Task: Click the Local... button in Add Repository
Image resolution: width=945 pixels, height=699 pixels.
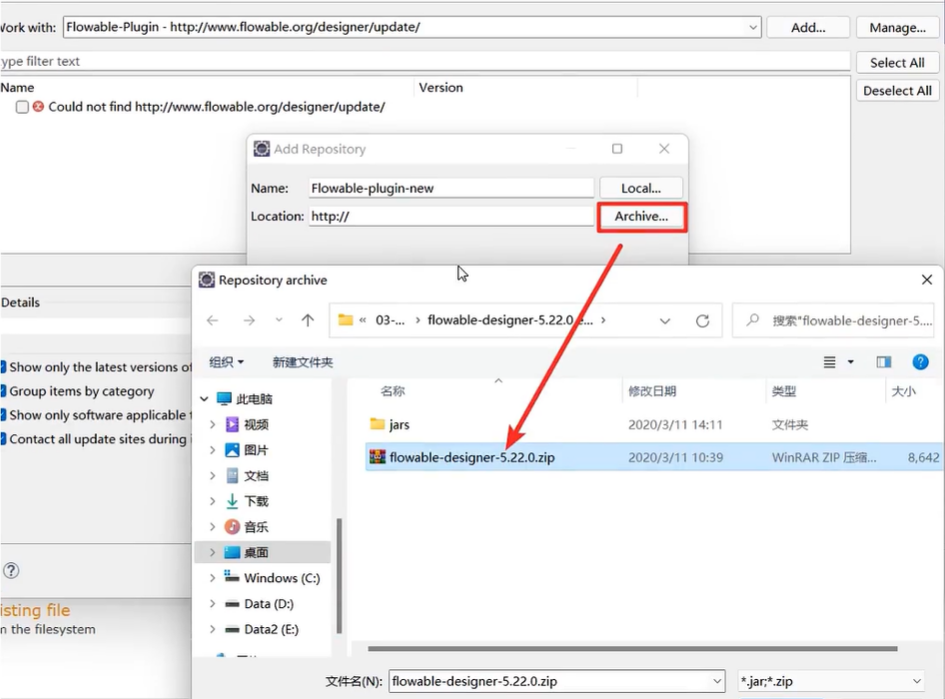Action: coord(641,188)
